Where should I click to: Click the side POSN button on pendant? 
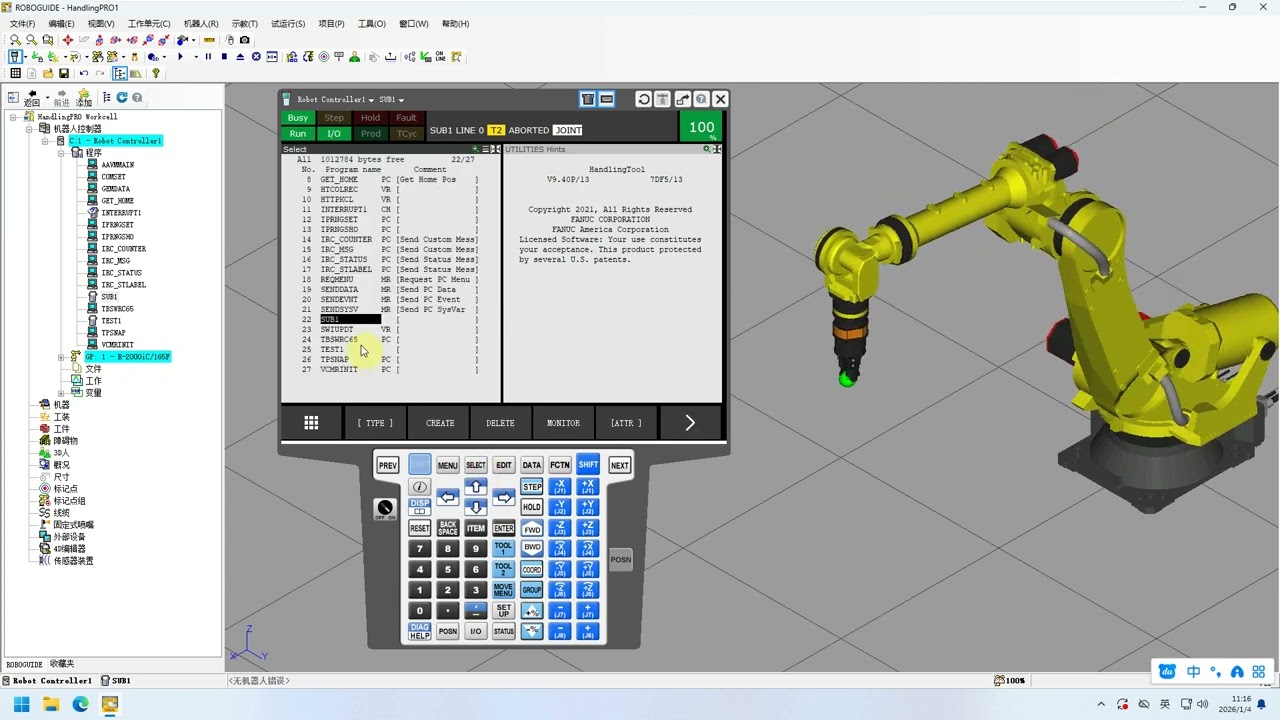coord(621,560)
